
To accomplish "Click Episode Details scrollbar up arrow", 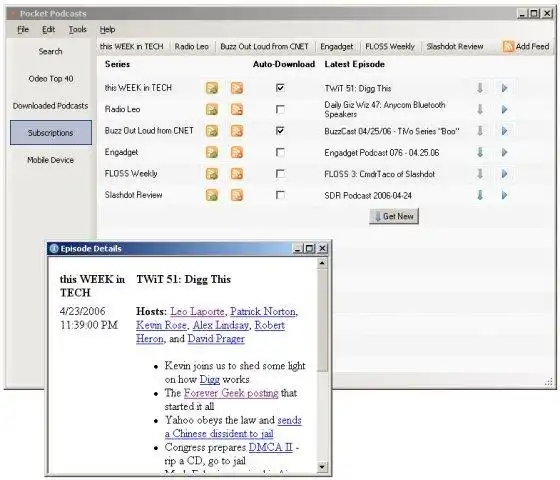I will (x=322, y=263).
